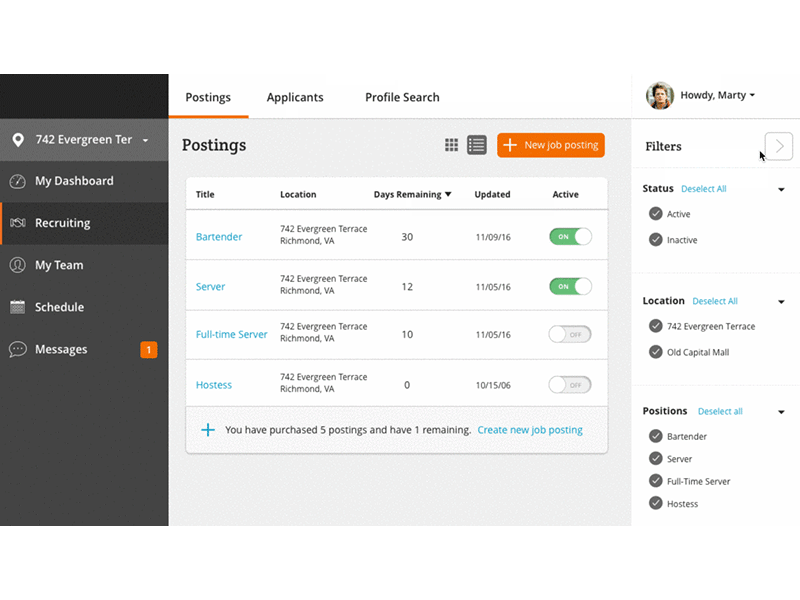Enable the Full-time Server posting toggle
Viewport: 800px width, 600px height.
[569, 334]
